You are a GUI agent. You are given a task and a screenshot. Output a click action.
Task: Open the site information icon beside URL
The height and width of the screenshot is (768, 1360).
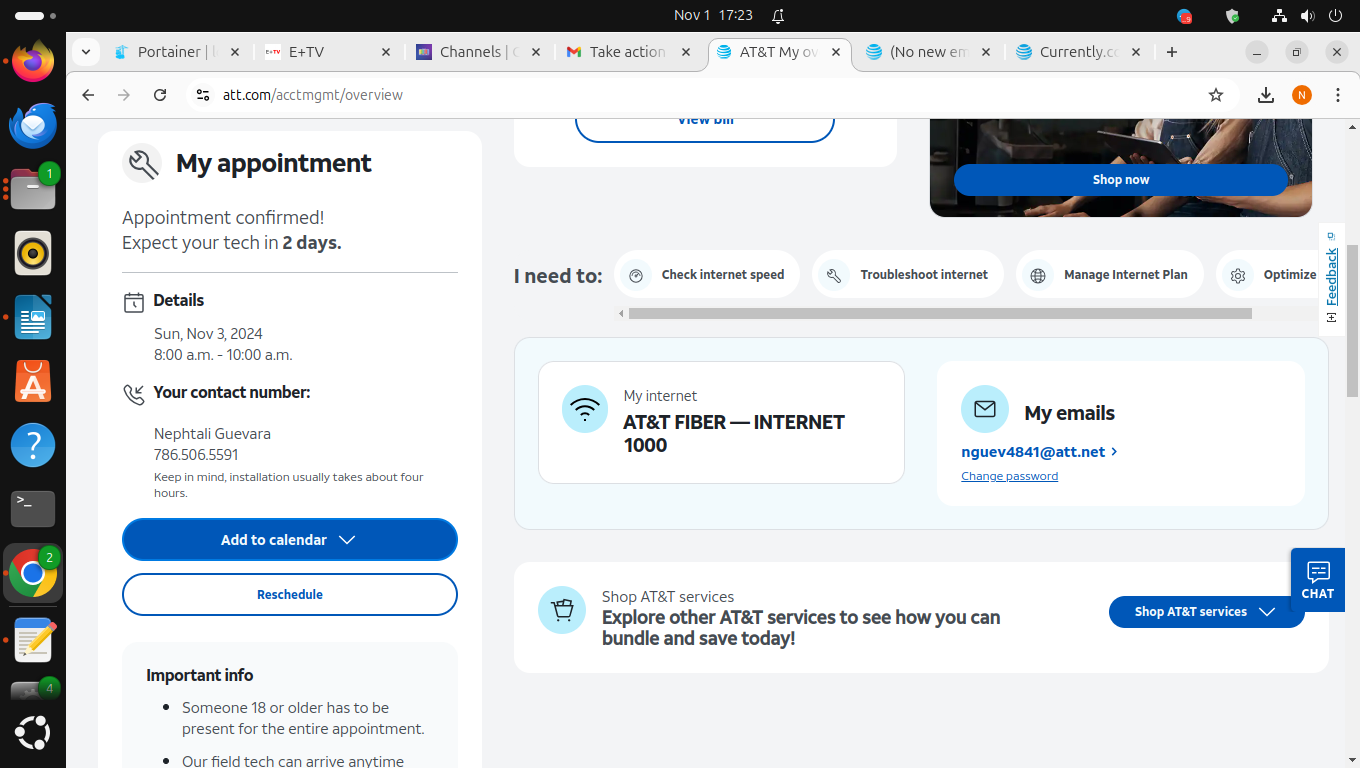(x=203, y=95)
